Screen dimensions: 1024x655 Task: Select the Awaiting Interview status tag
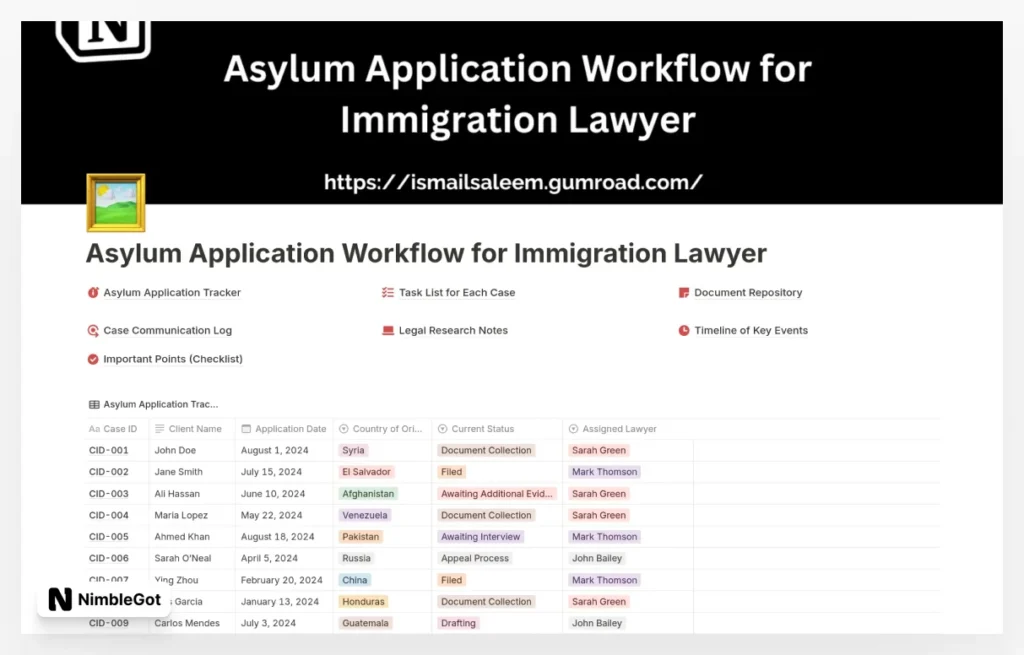click(481, 537)
